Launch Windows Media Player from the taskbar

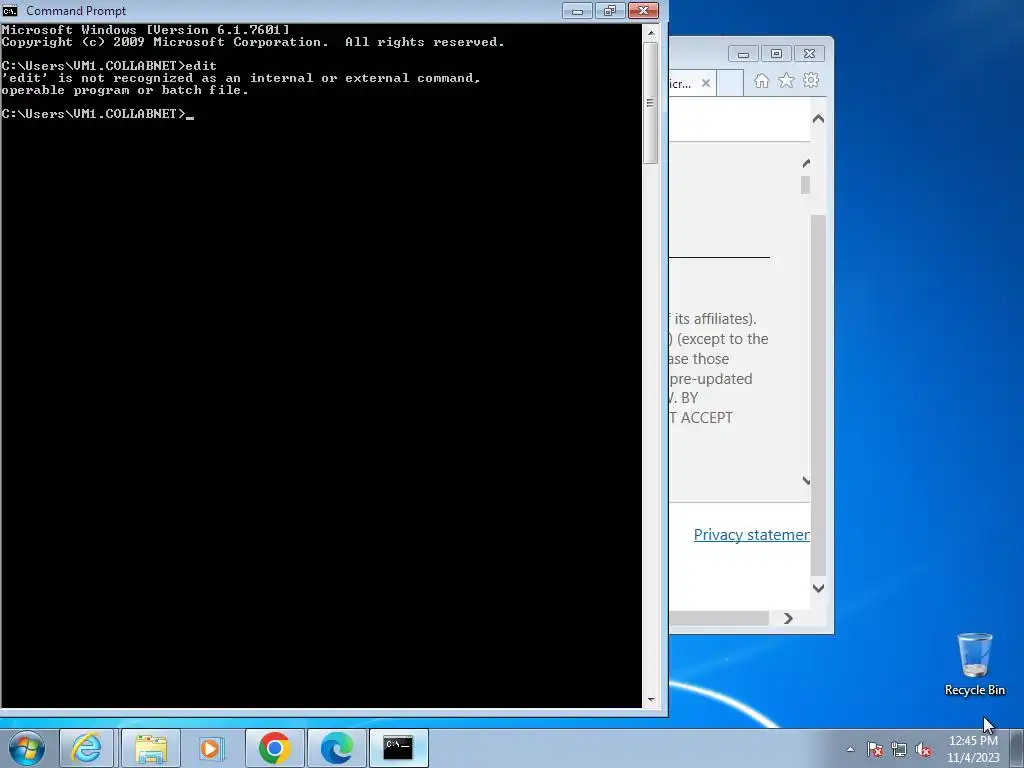212,748
